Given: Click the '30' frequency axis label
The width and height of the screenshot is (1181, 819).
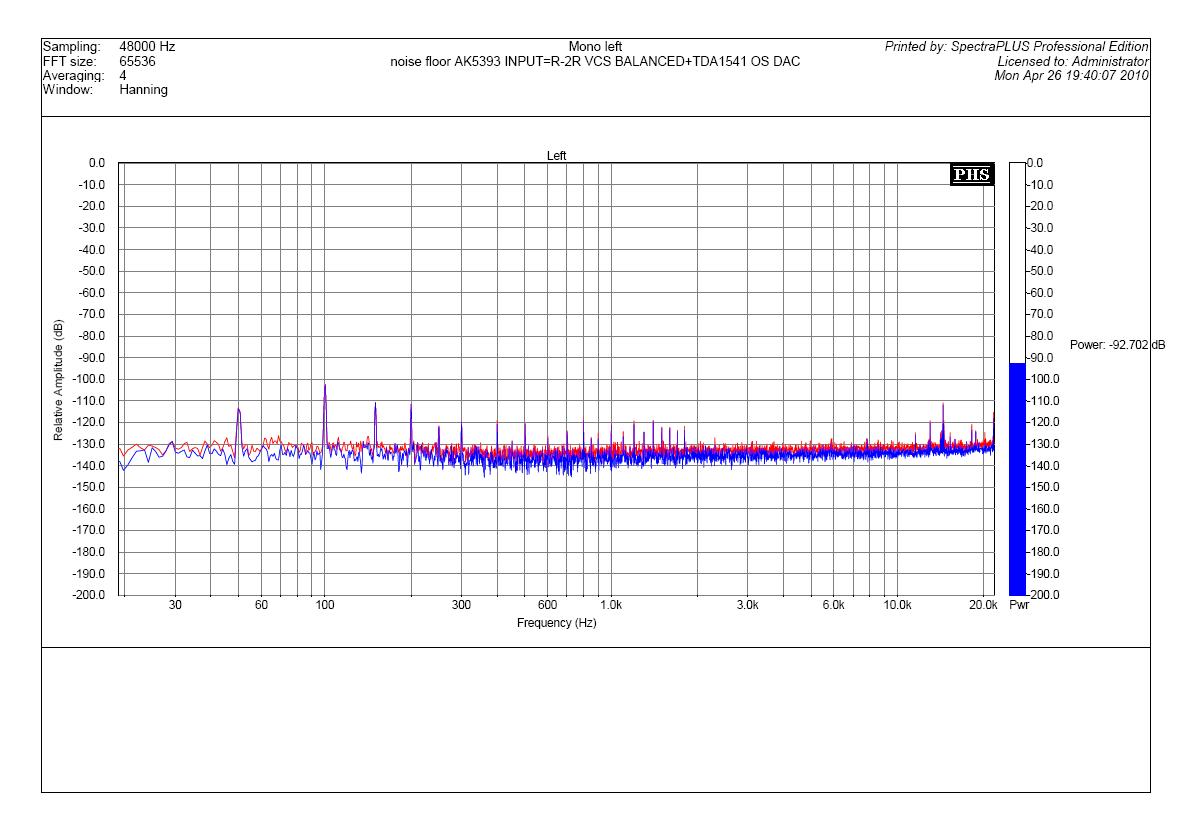Looking at the screenshot, I should pyautogui.click(x=175, y=605).
